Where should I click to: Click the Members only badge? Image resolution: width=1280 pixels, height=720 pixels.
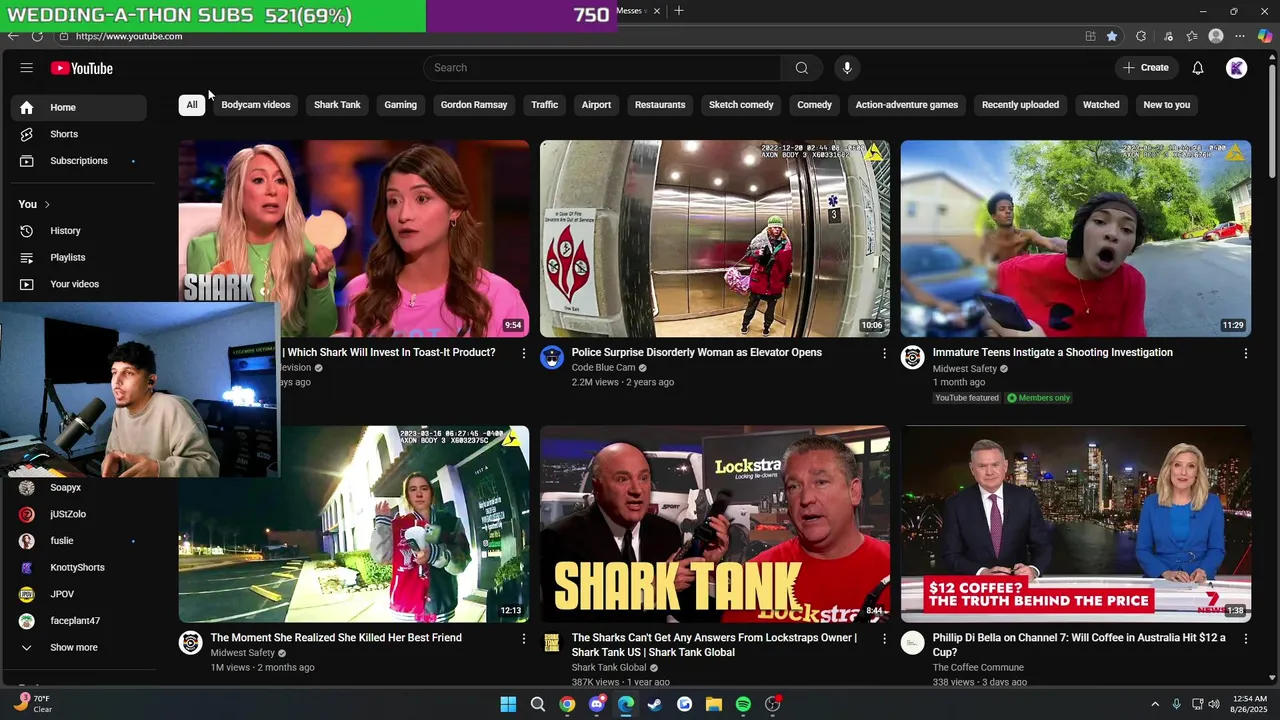[1039, 398]
